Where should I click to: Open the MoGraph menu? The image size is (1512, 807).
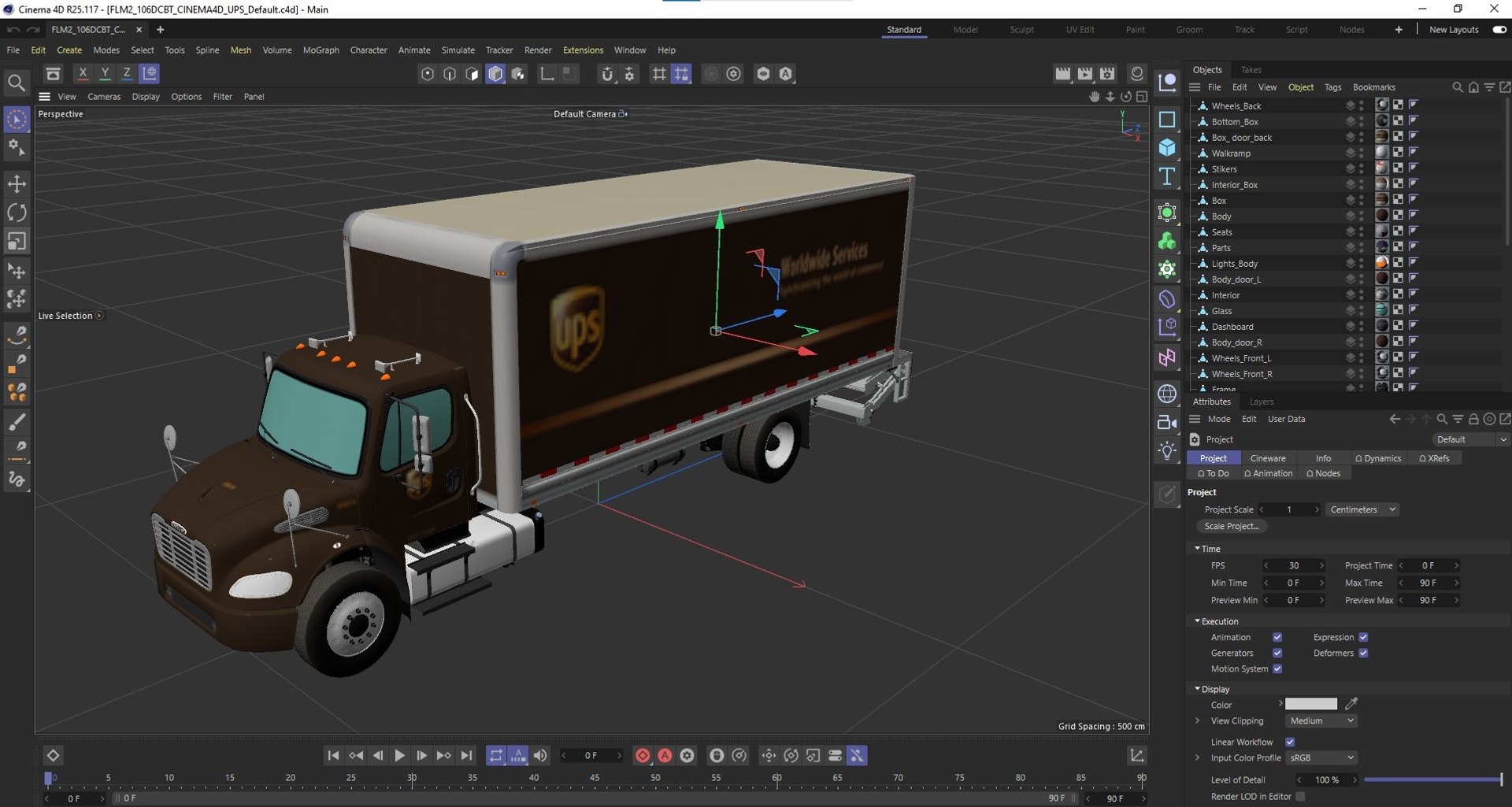pyautogui.click(x=321, y=50)
